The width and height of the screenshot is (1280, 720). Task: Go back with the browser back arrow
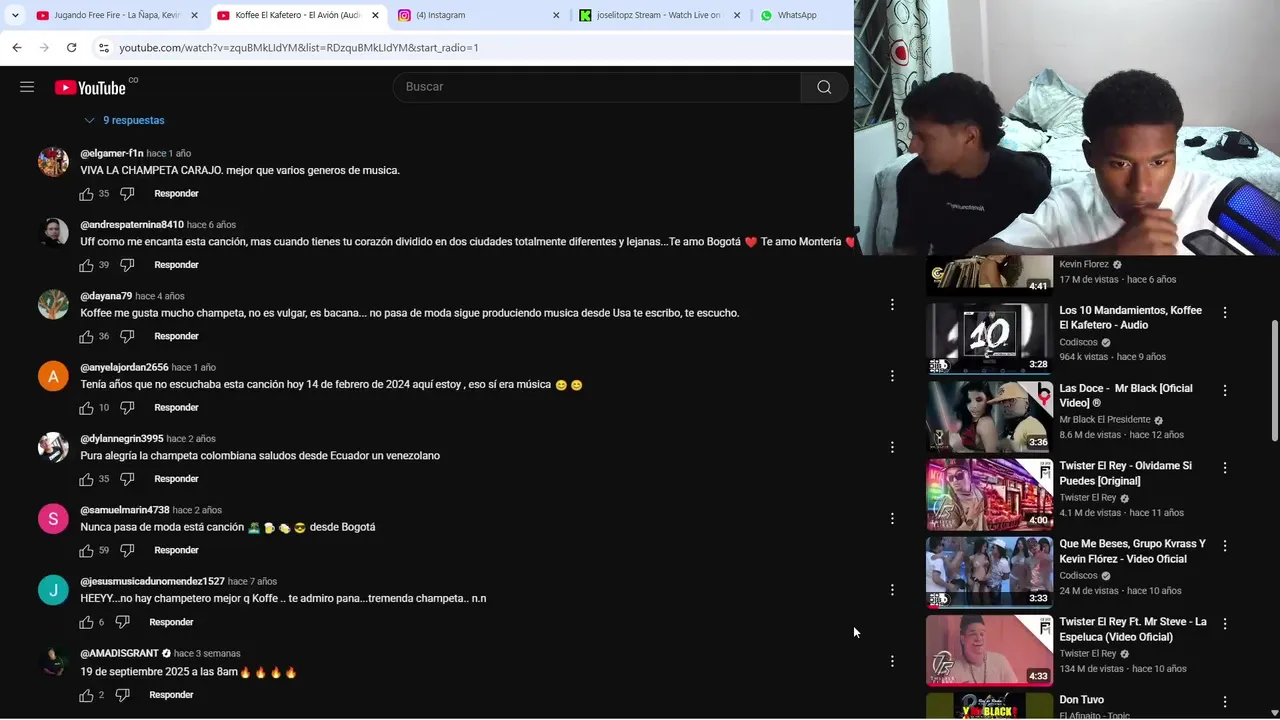17,47
